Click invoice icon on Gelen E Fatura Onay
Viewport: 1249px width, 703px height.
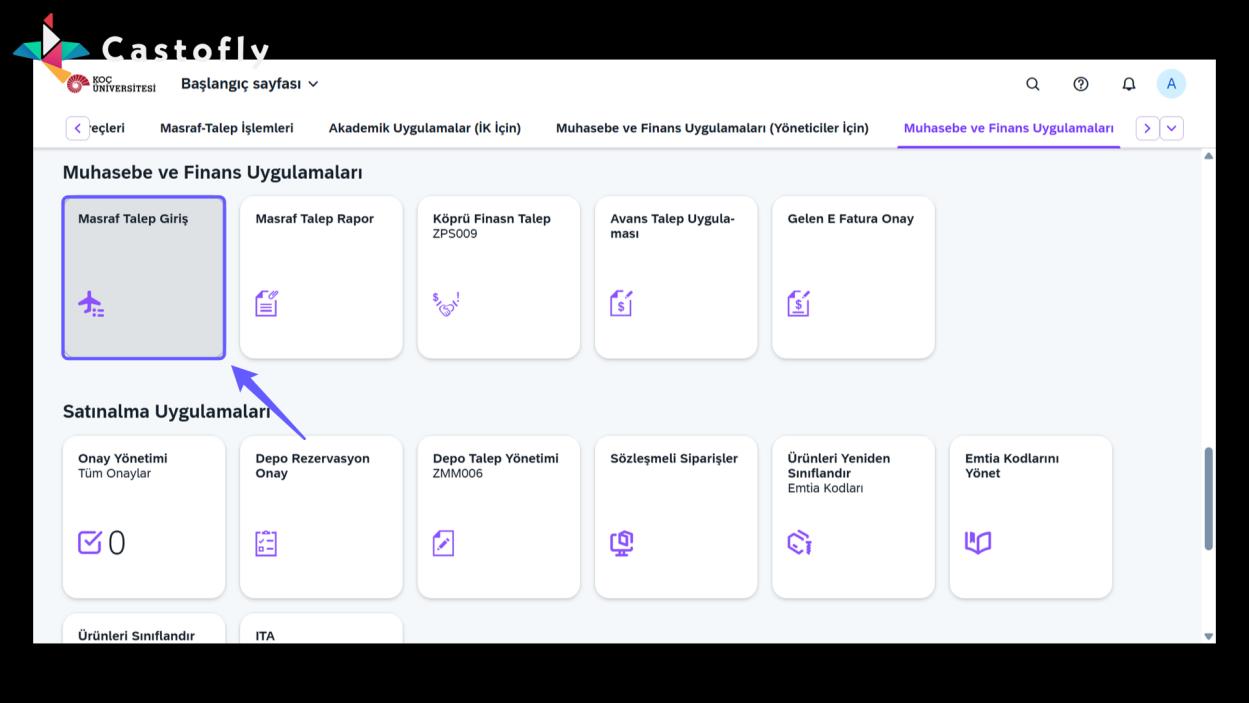(798, 303)
